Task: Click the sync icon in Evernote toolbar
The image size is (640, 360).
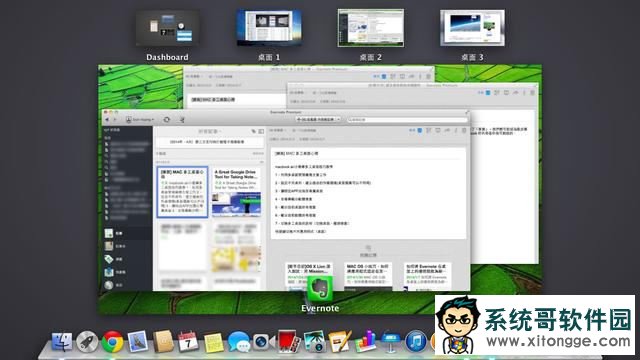Action: 167,120
